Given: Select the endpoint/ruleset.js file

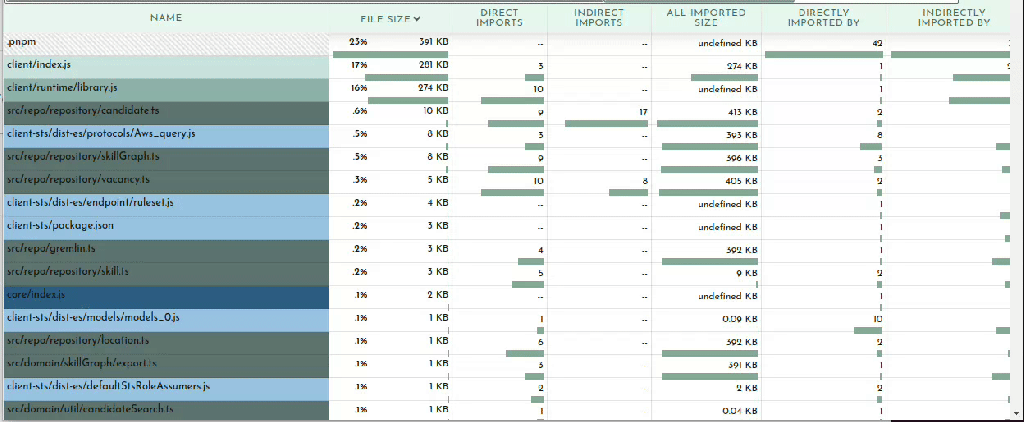Looking at the screenshot, I should 165,203.
